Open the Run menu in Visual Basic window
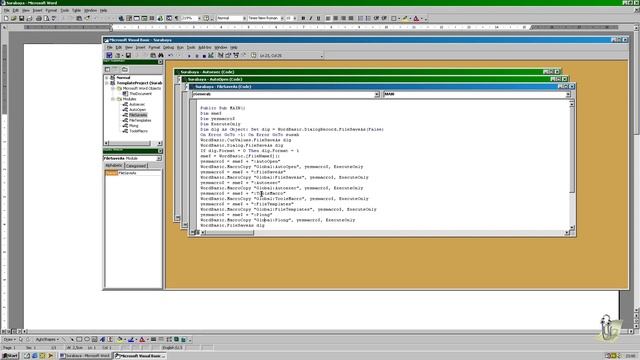The image size is (640, 360). [x=180, y=47]
